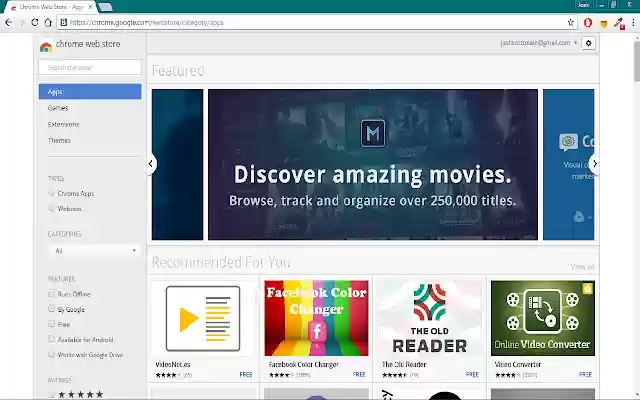Open the Online Video Converter thumbnail

[543, 318]
